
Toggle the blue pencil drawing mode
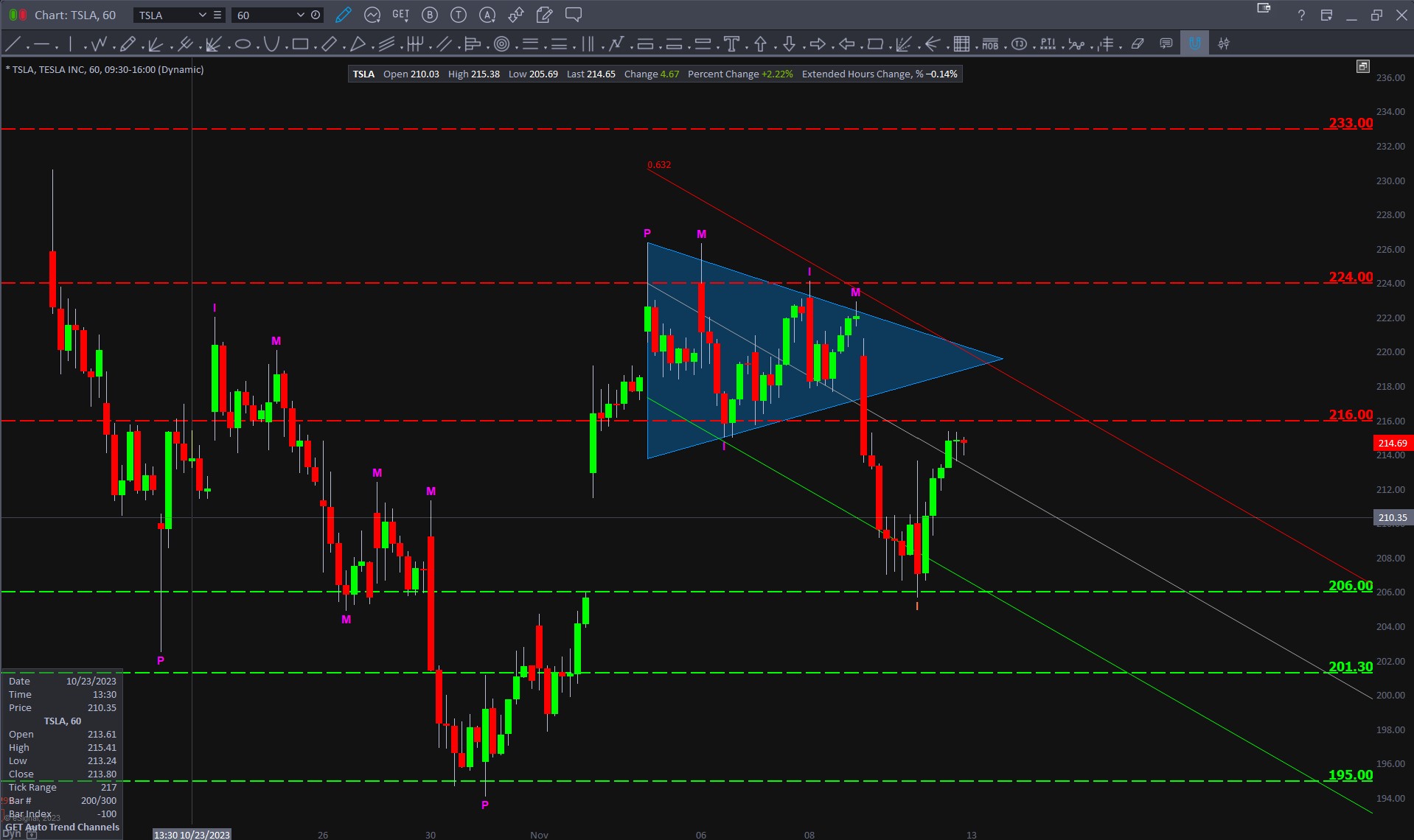pyautogui.click(x=343, y=15)
